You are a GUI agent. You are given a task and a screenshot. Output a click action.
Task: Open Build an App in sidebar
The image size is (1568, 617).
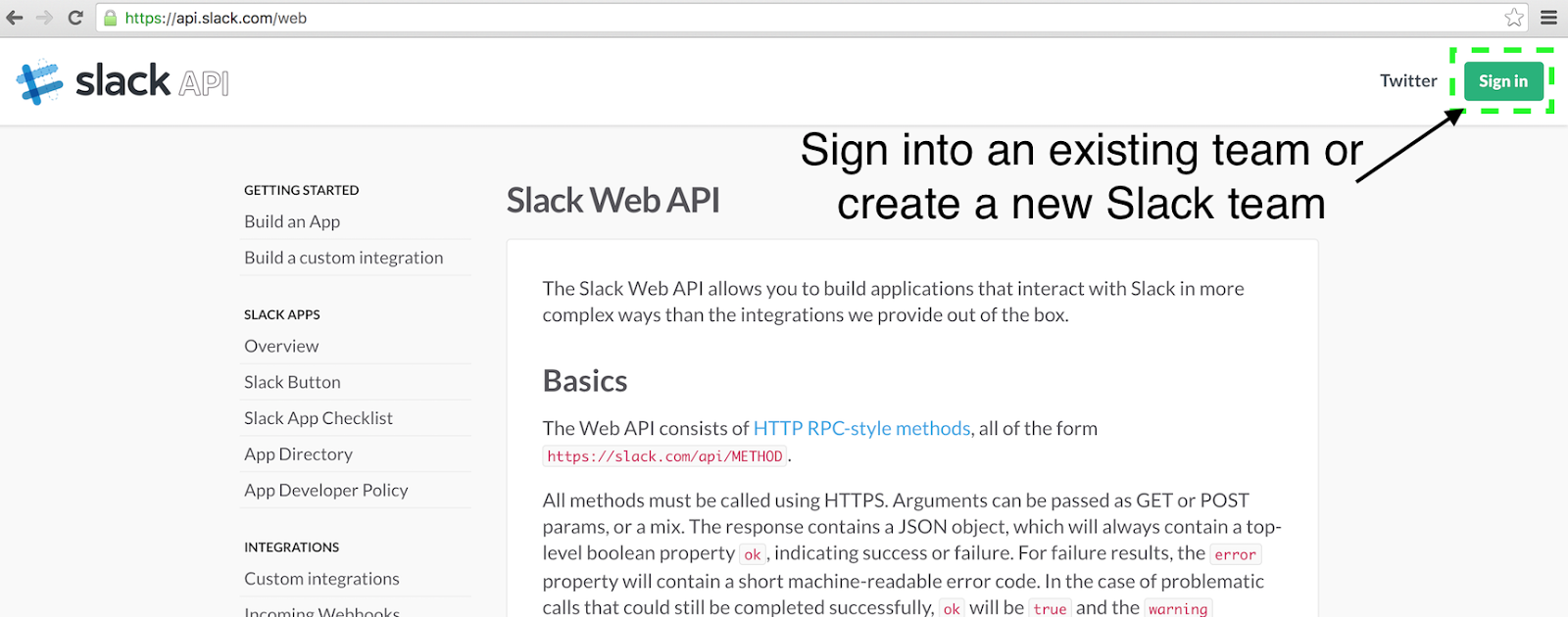tap(292, 221)
